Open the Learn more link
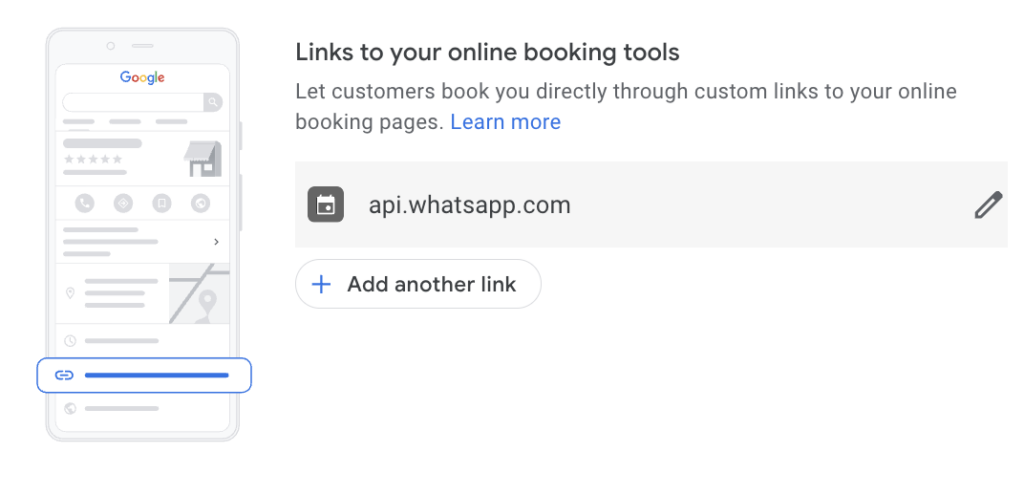Image resolution: width=1024 pixels, height=495 pixels. point(505,122)
